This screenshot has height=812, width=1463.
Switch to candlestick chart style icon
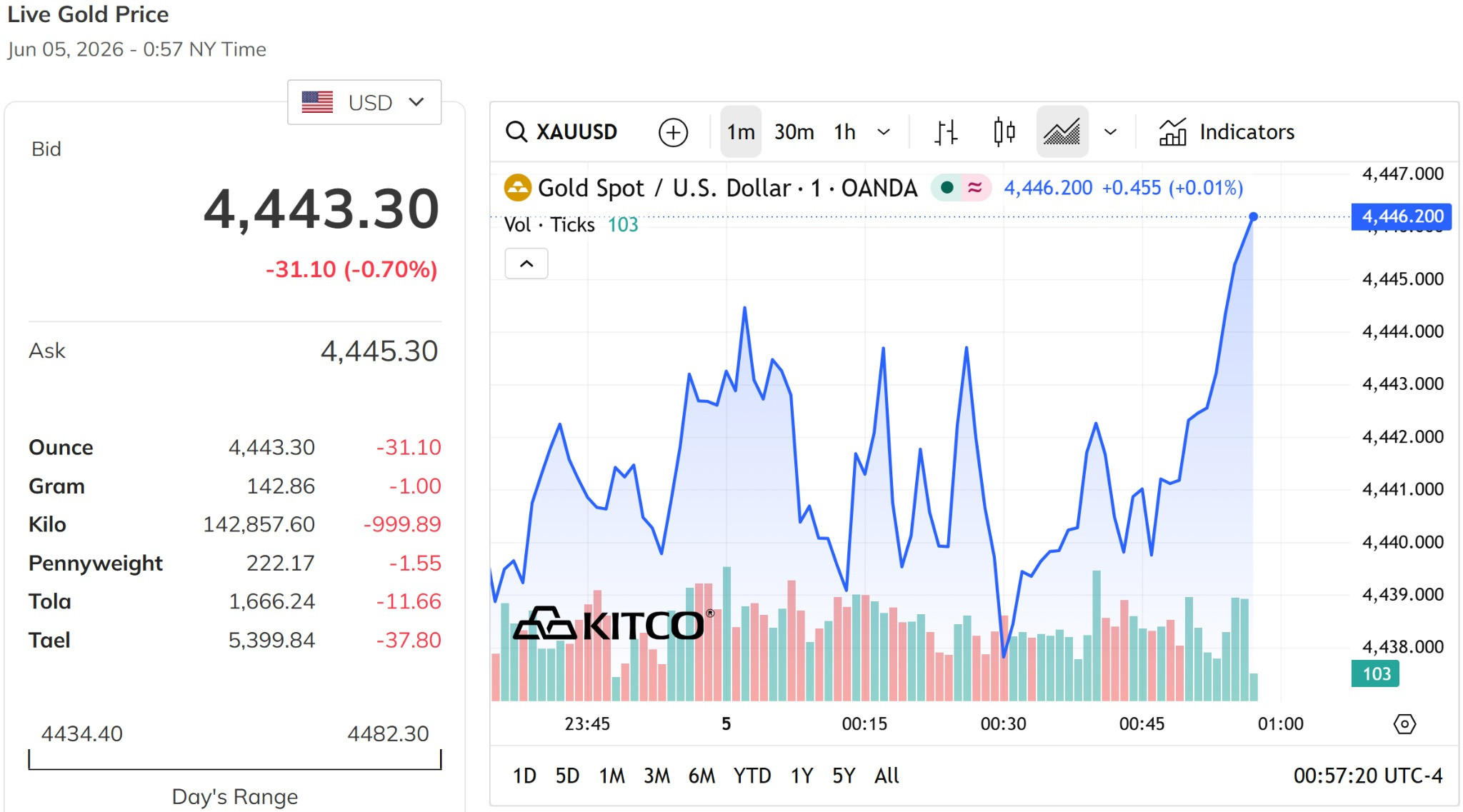(x=1004, y=132)
